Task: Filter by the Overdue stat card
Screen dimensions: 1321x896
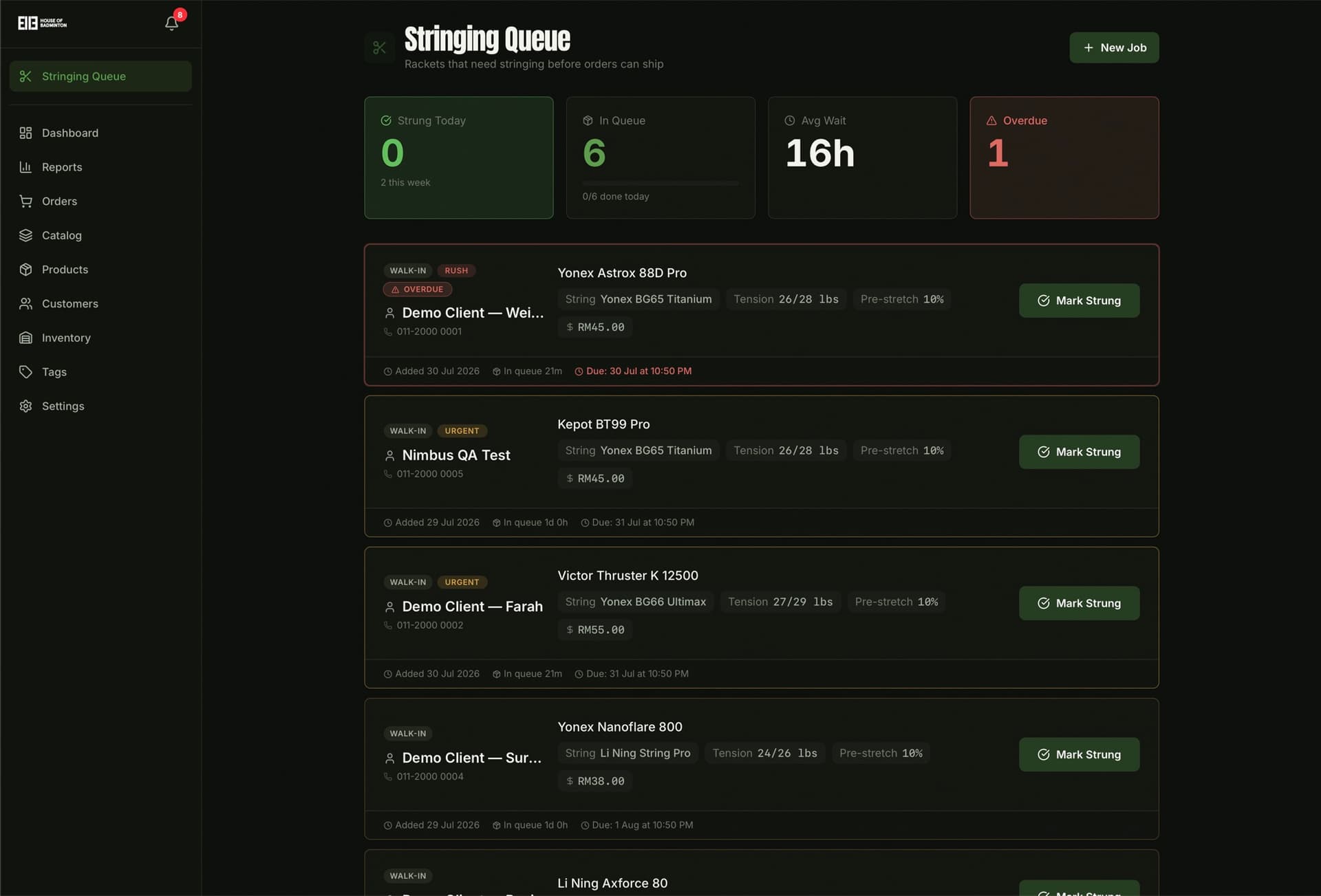Action: pos(1064,157)
